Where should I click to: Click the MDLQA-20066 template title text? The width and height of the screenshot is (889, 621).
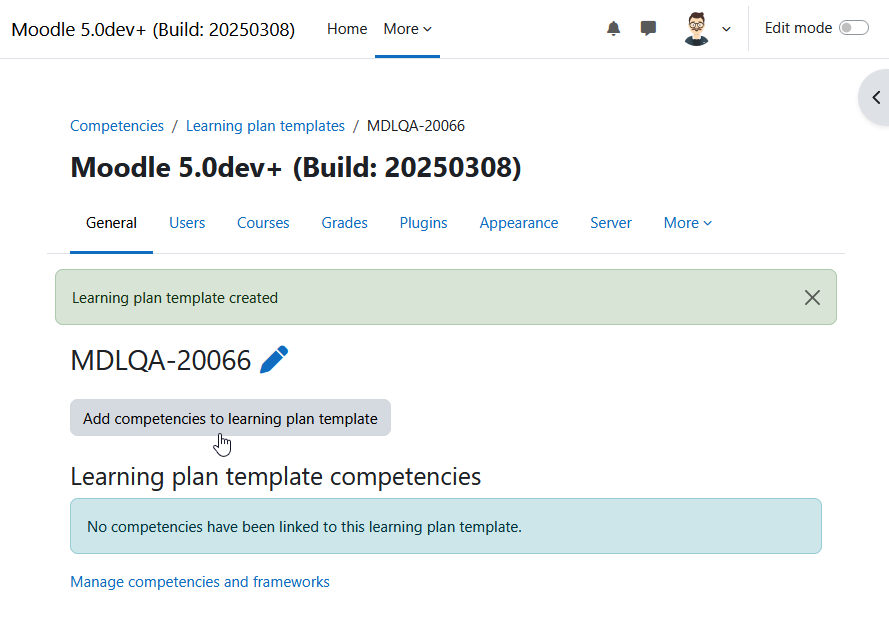160,360
